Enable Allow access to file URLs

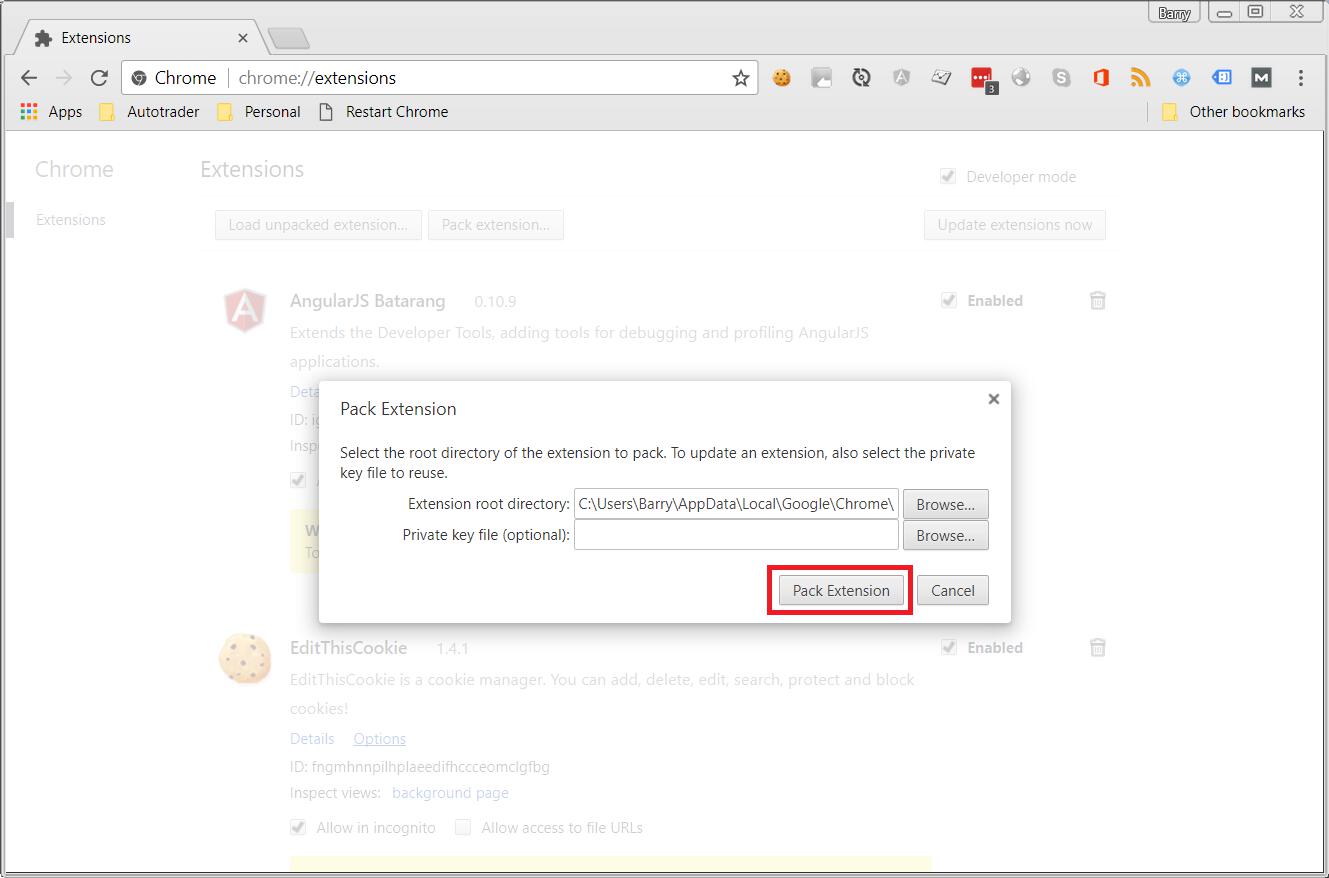[x=462, y=827]
